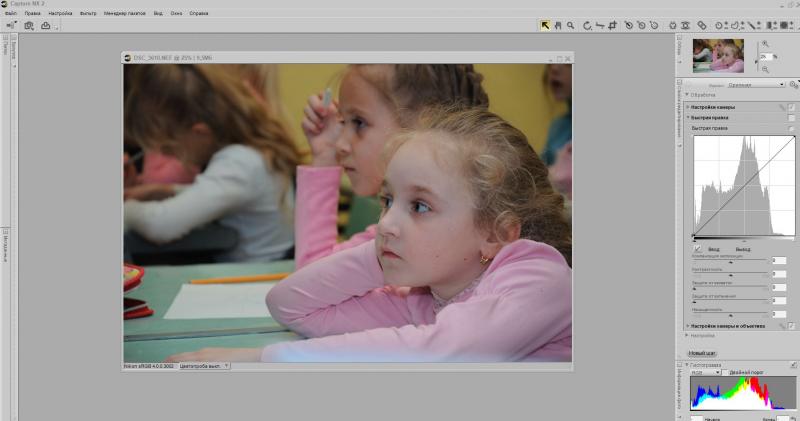800x421 pixels.
Task: Select the Selection Gradient tool
Action: point(771,25)
